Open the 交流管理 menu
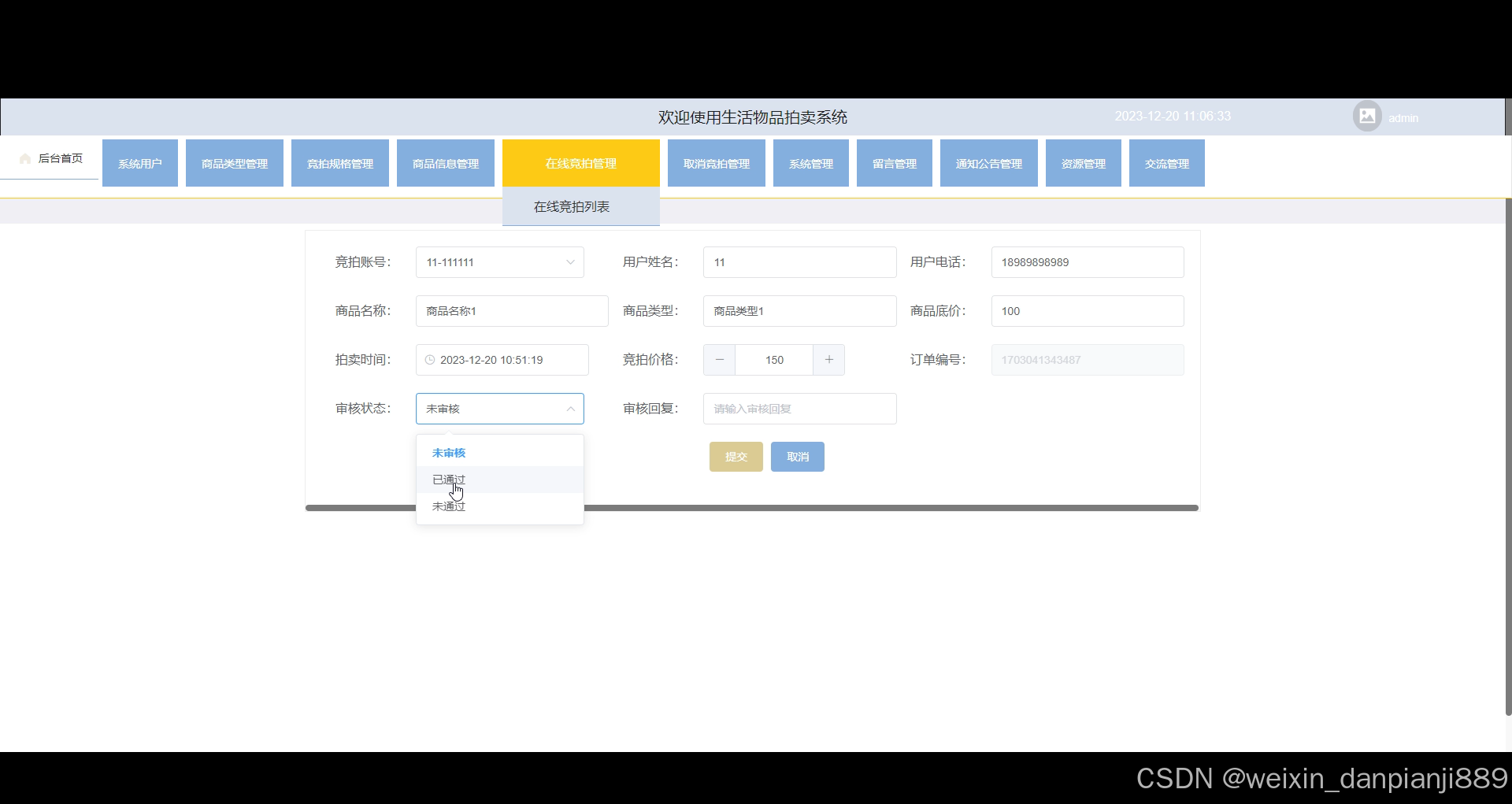Screen dimensions: 1512x804 [1167, 163]
